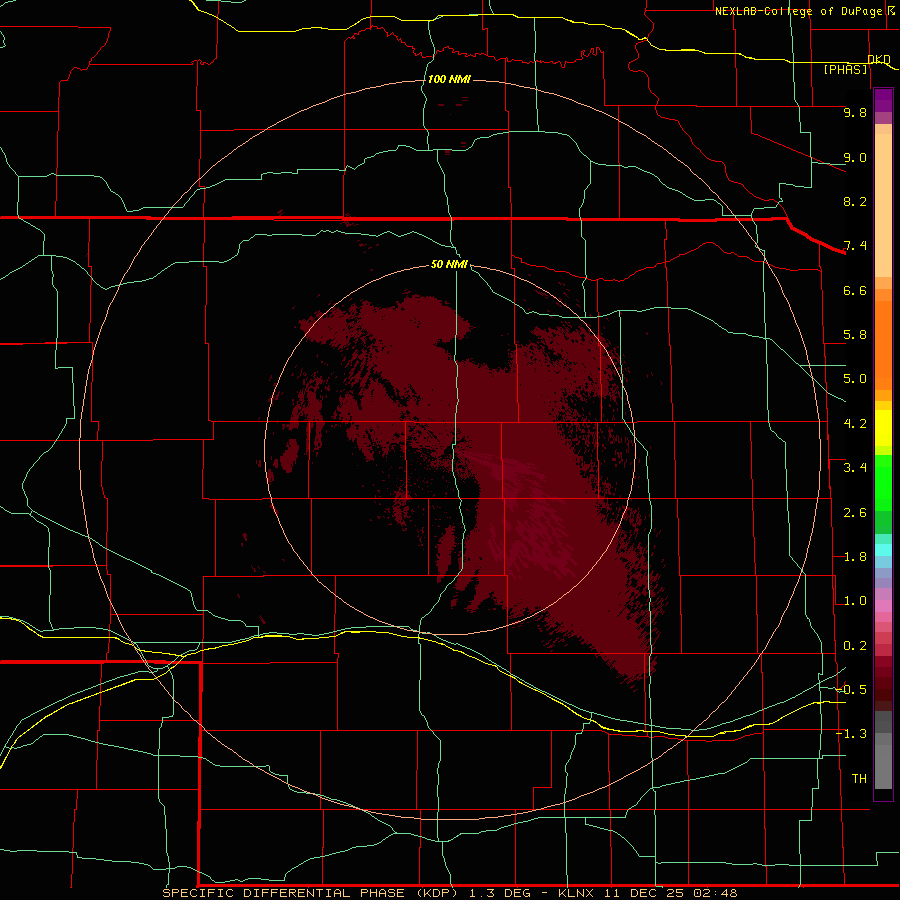Click the KLNX radar site identifier

coord(577,893)
